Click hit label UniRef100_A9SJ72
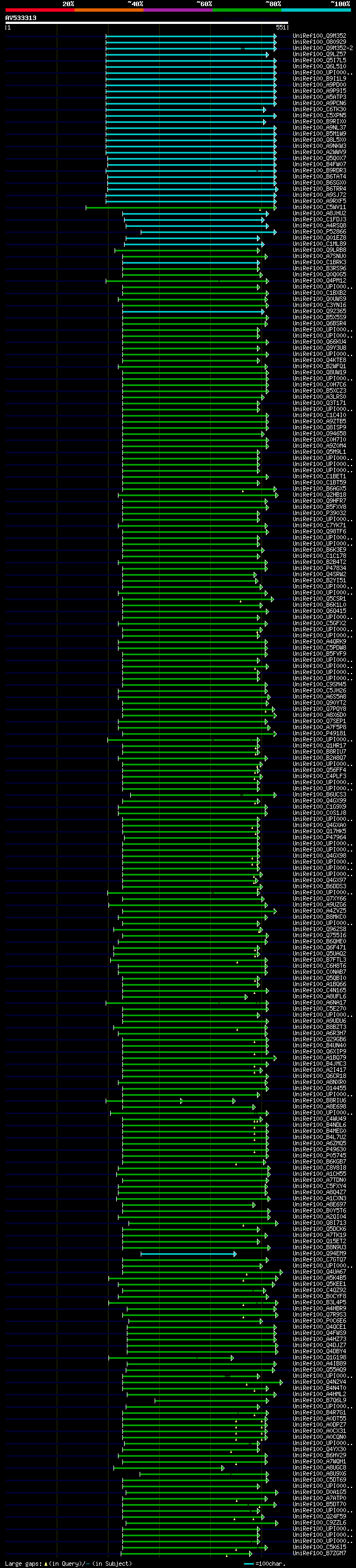 tap(319, 195)
